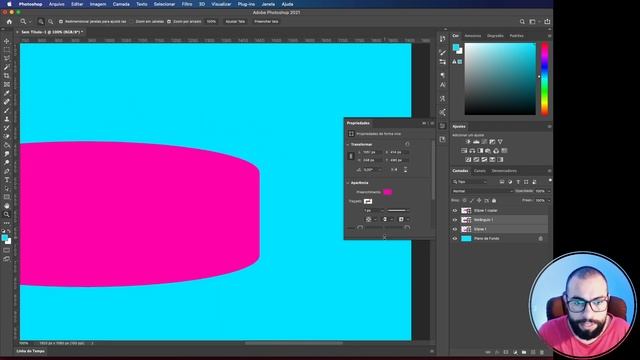Choose the Zoom In magnifier option

pyautogui.click(x=41, y=22)
